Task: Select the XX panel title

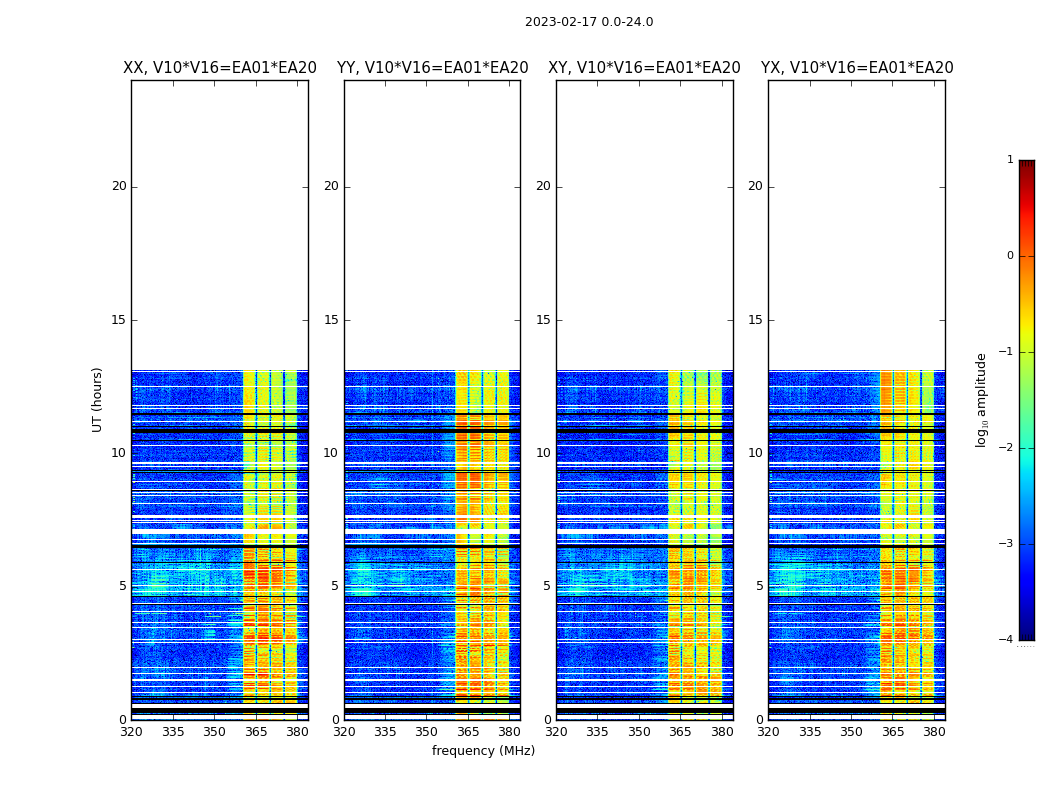Action: click(219, 68)
